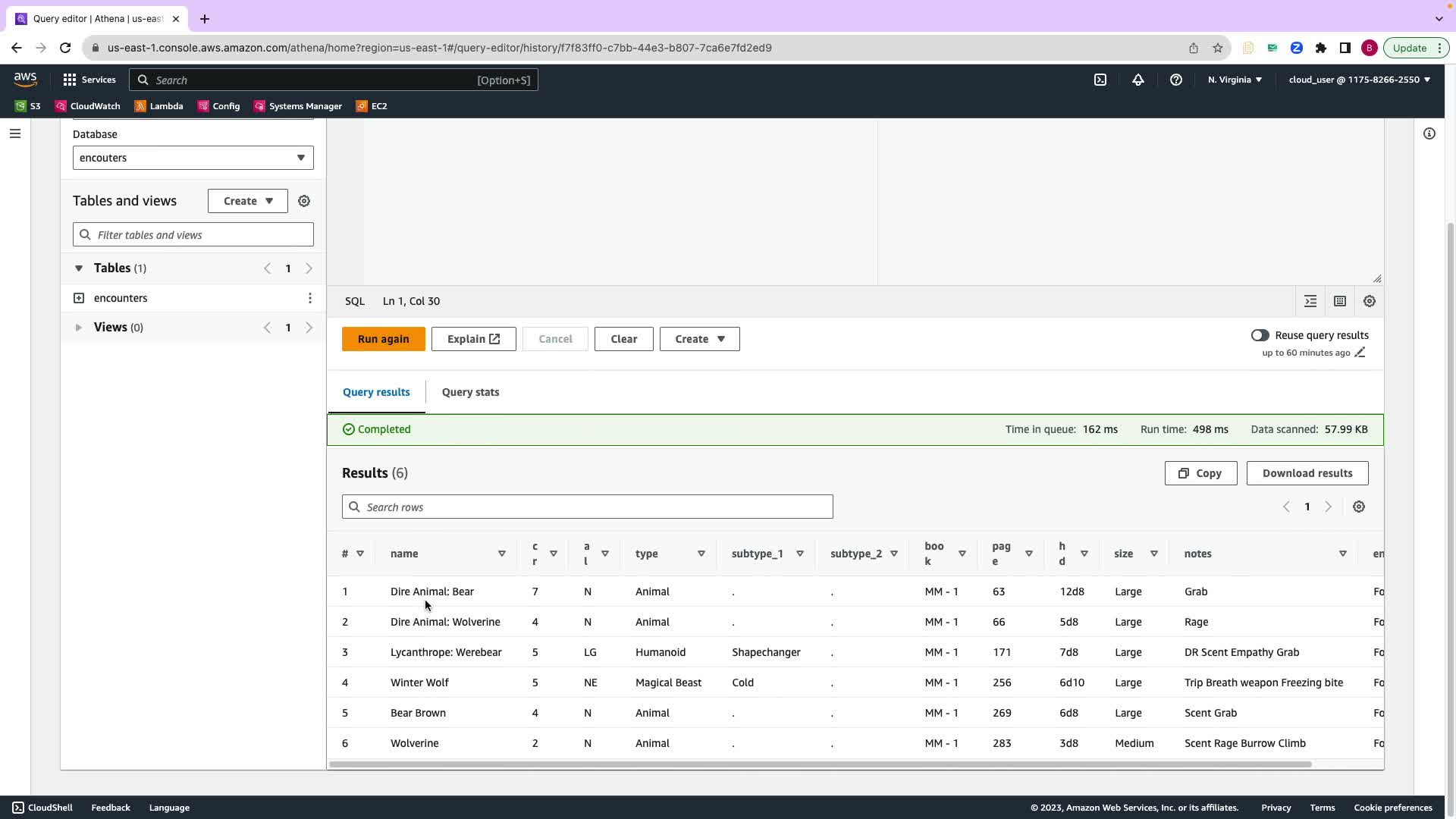Open the Create dropdown beside Clear button

pos(699,339)
